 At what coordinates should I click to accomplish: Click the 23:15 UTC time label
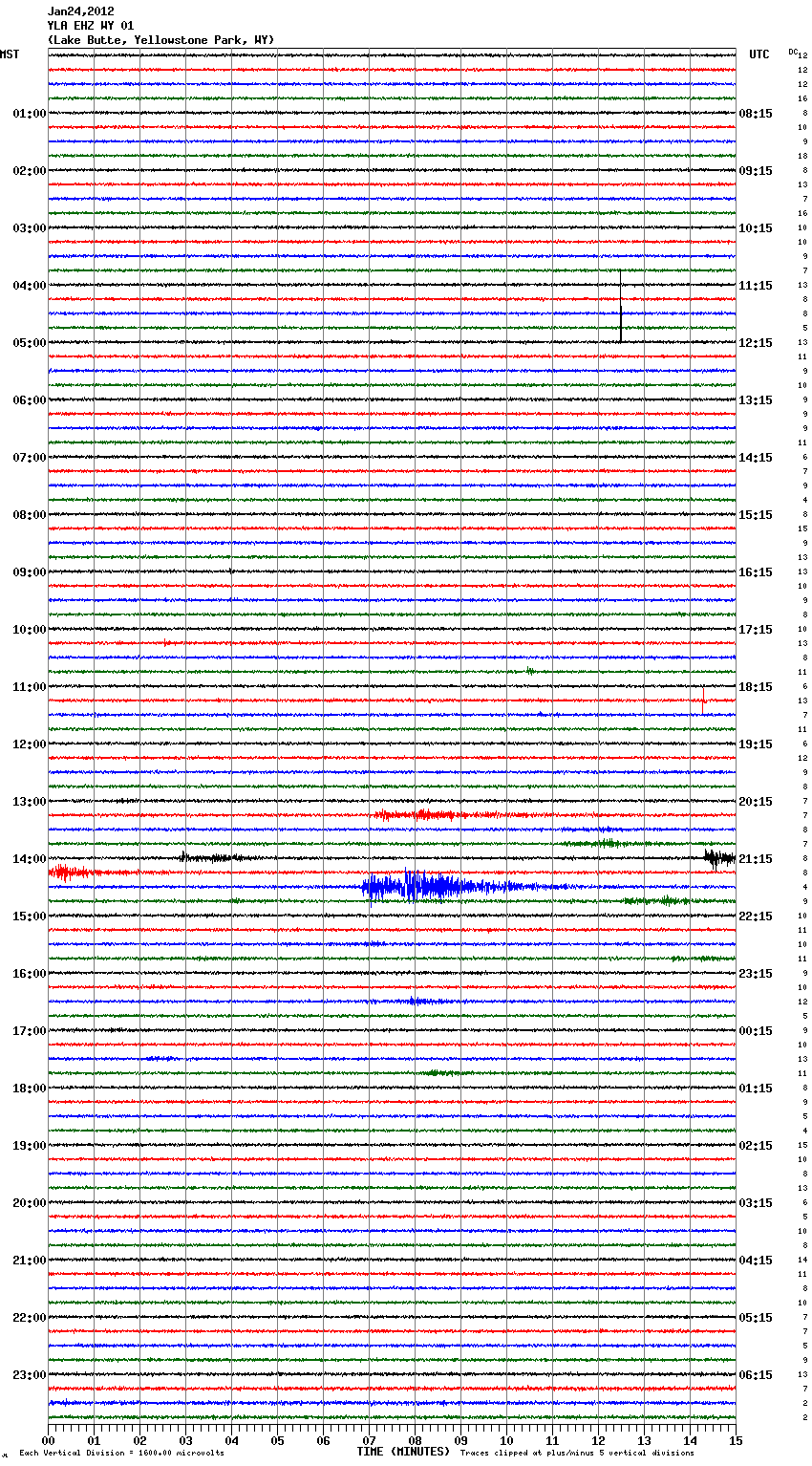click(x=756, y=974)
